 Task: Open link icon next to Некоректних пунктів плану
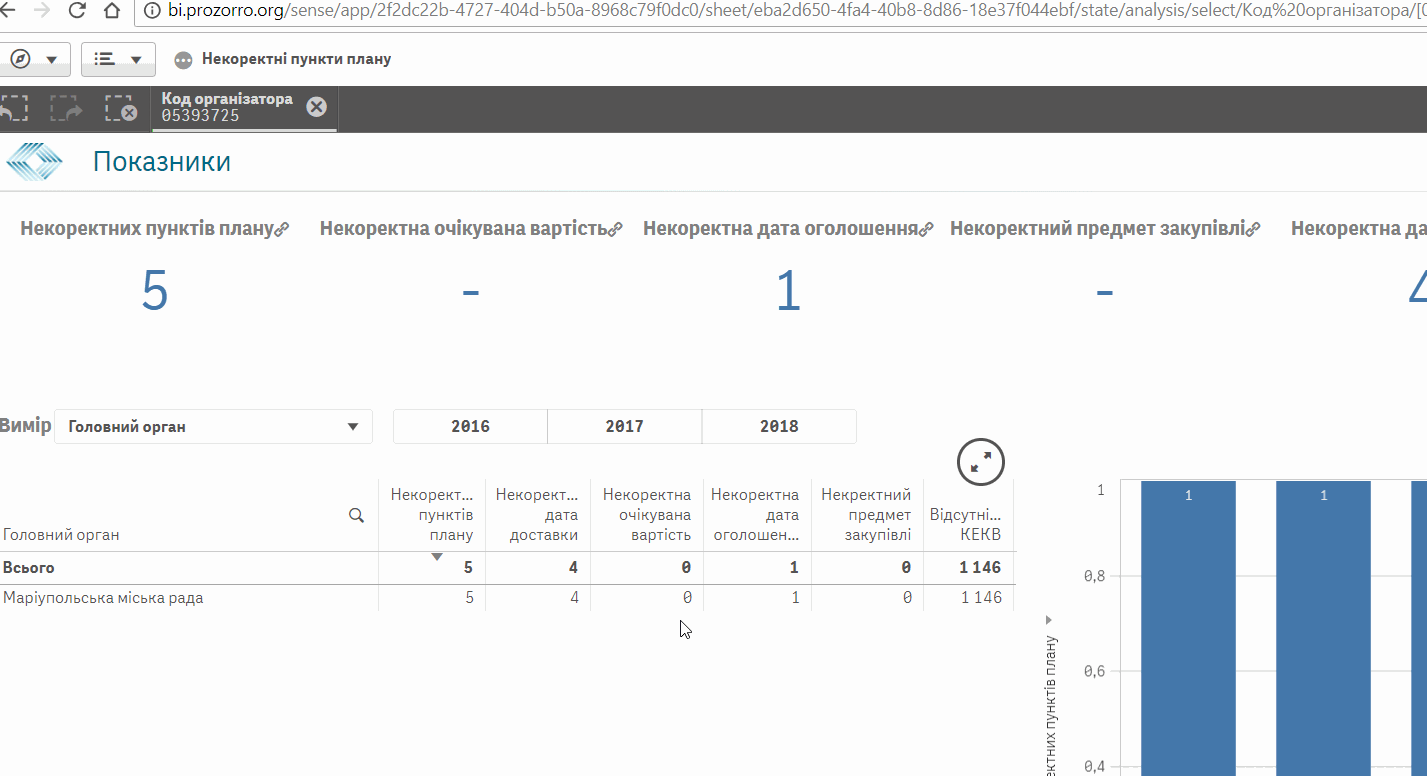[282, 229]
